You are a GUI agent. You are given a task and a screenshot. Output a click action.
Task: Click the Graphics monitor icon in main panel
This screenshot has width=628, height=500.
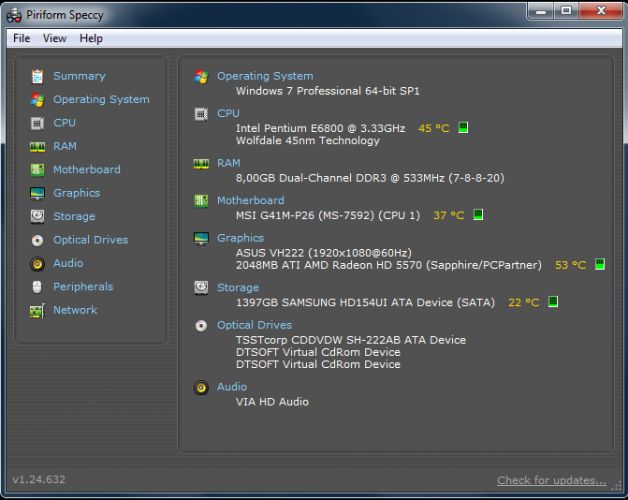pos(201,238)
